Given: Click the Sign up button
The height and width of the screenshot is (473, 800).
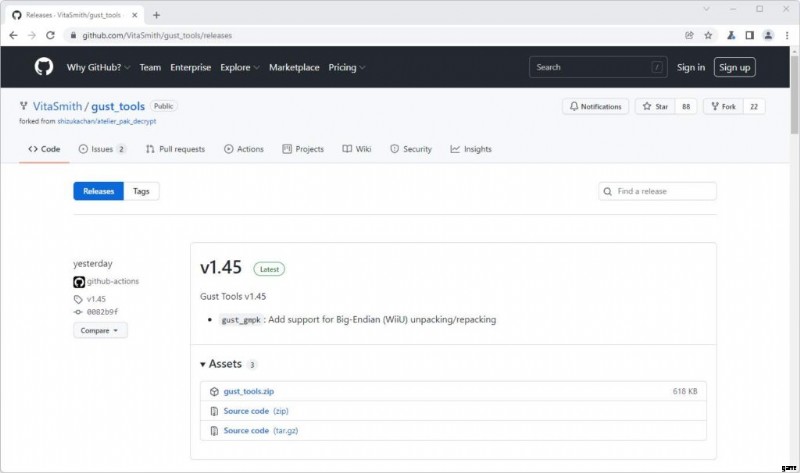Looking at the screenshot, I should point(734,67).
